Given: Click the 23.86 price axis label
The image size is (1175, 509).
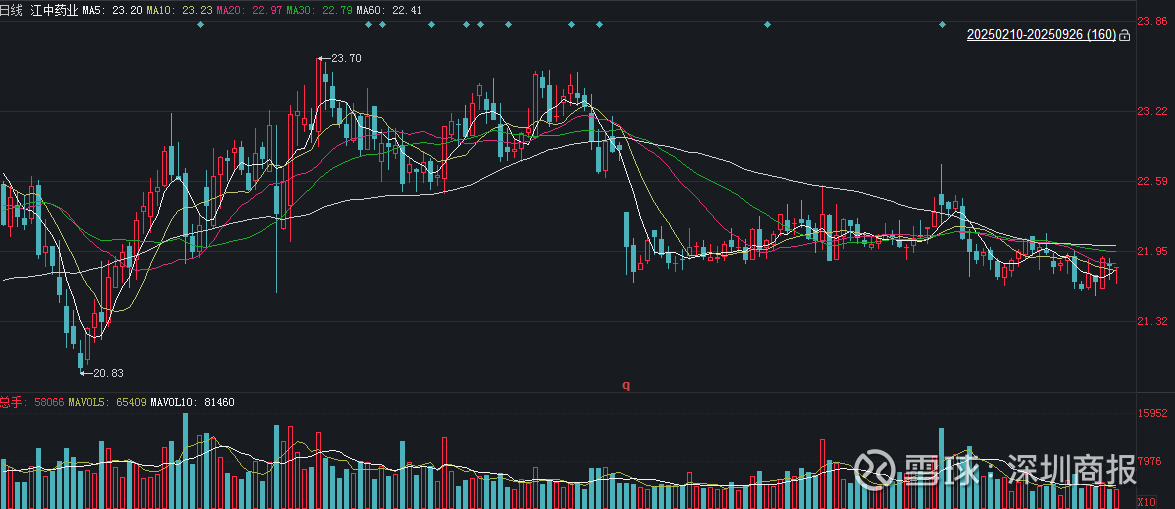Looking at the screenshot, I should pyautogui.click(x=1151, y=21).
